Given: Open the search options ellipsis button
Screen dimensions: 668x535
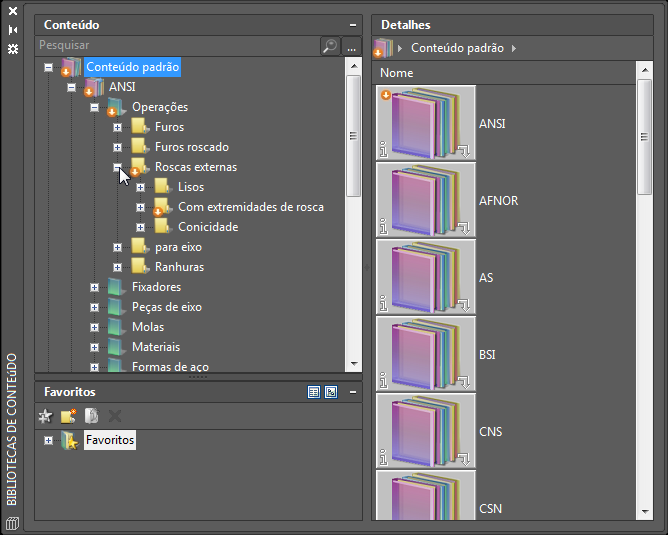Looking at the screenshot, I should 351,46.
